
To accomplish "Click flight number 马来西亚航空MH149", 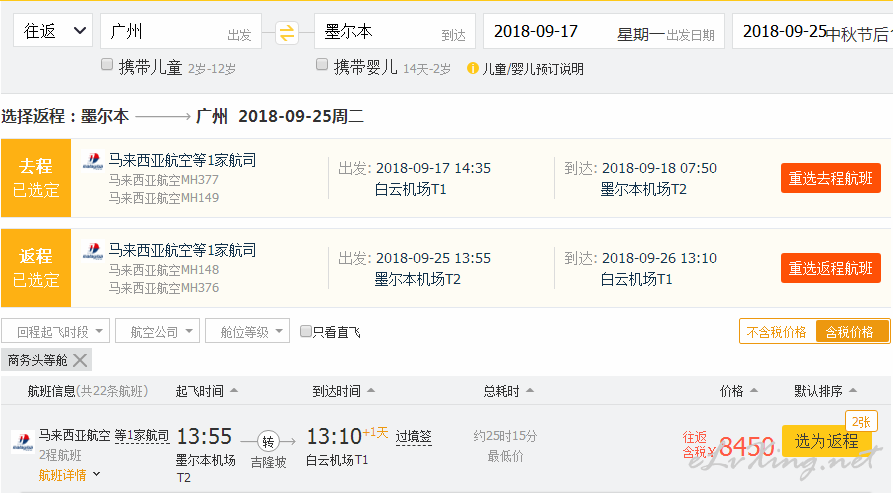I will click(164, 198).
